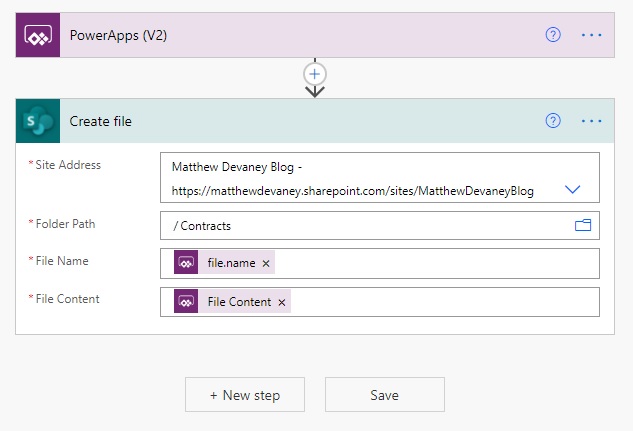The height and width of the screenshot is (431, 634).
Task: Remove the file.name dynamic token
Action: (266, 264)
